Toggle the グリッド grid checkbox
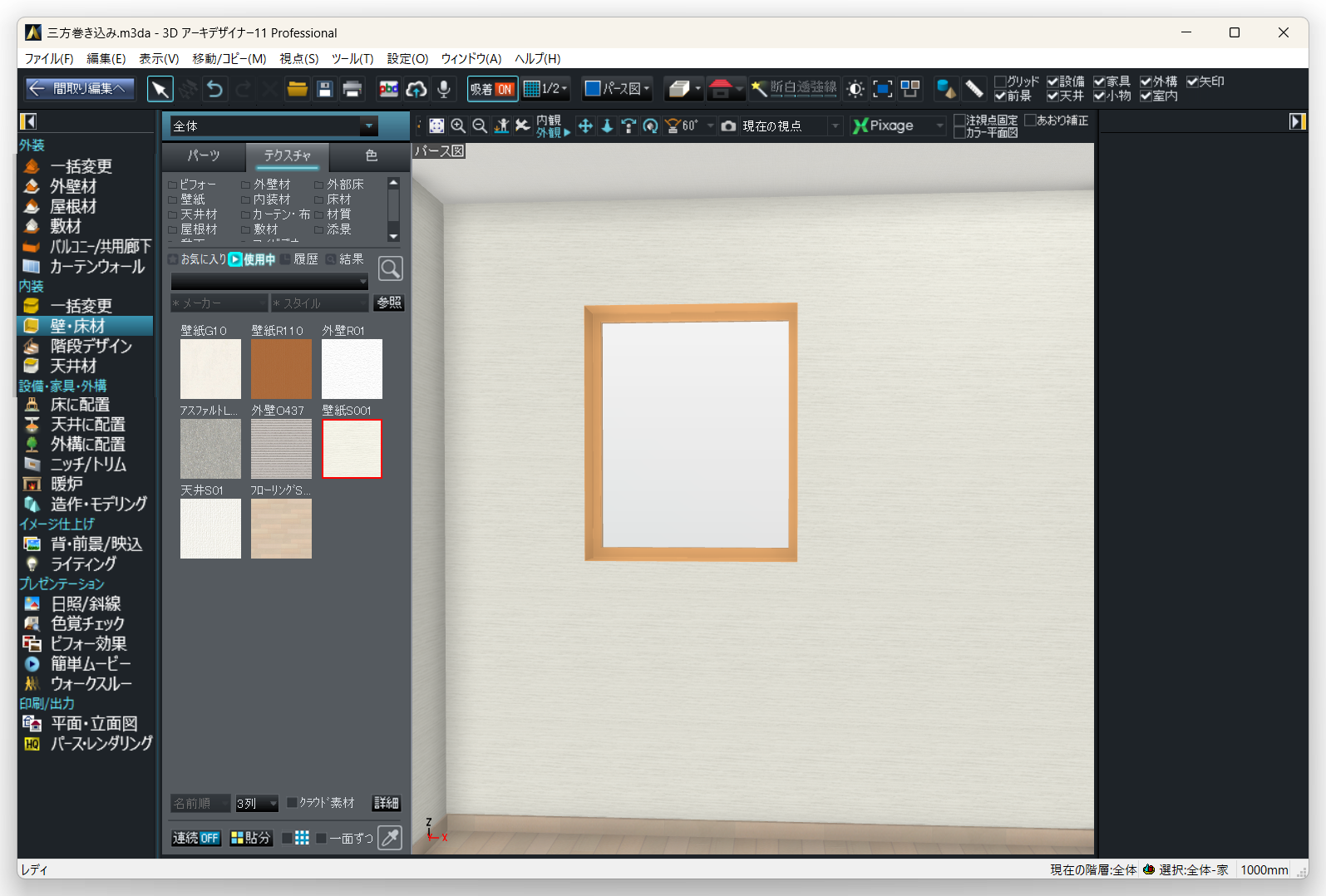This screenshot has height=896, width=1326. (1001, 81)
